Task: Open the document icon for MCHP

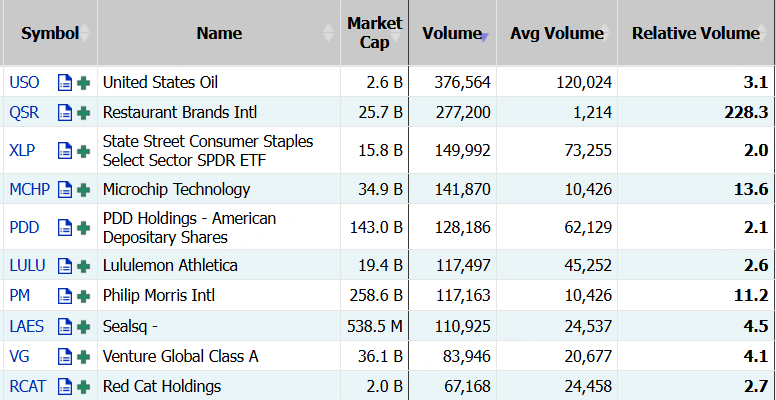Action: tap(65, 189)
